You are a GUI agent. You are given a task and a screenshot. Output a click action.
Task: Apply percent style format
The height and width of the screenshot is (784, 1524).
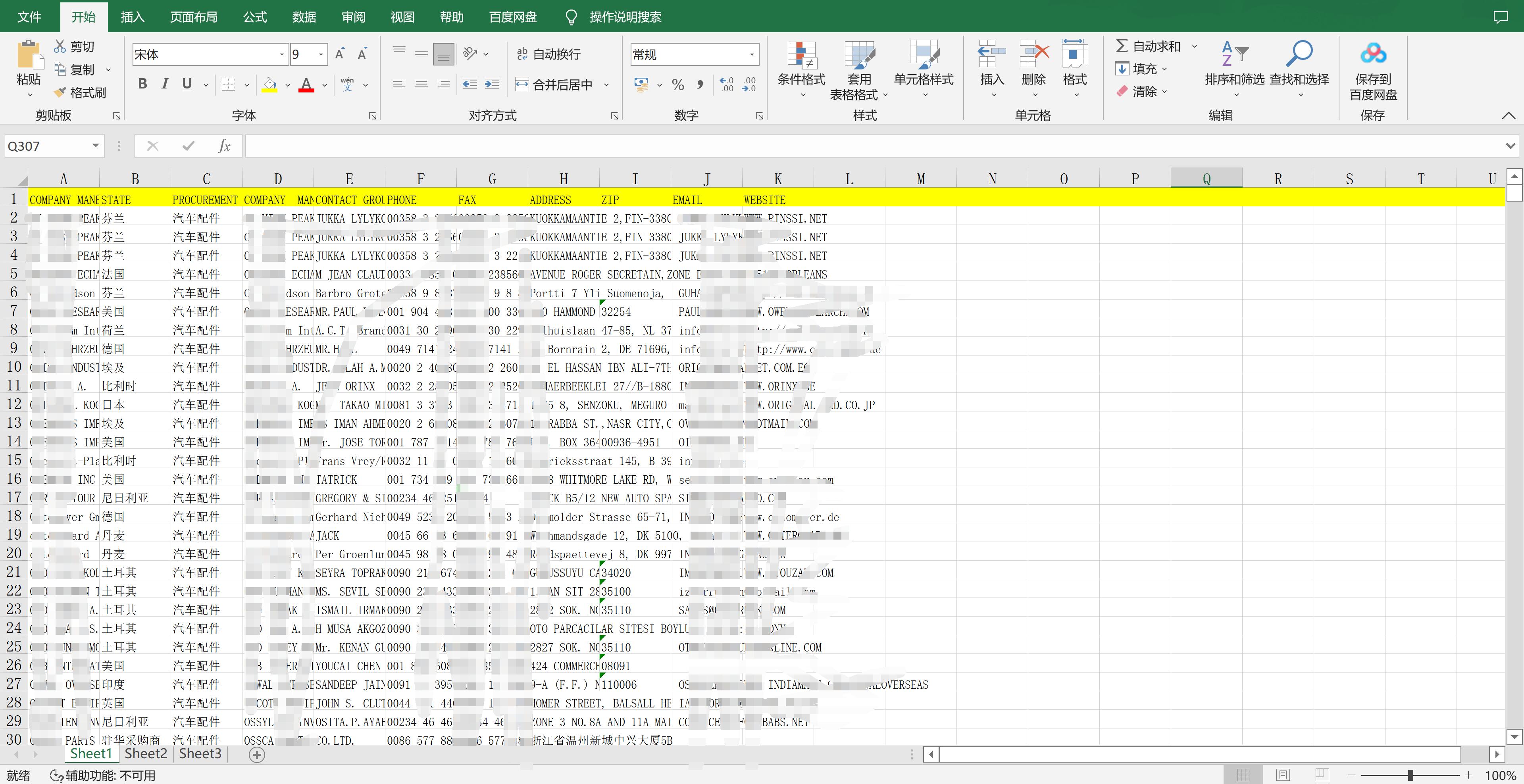point(678,85)
